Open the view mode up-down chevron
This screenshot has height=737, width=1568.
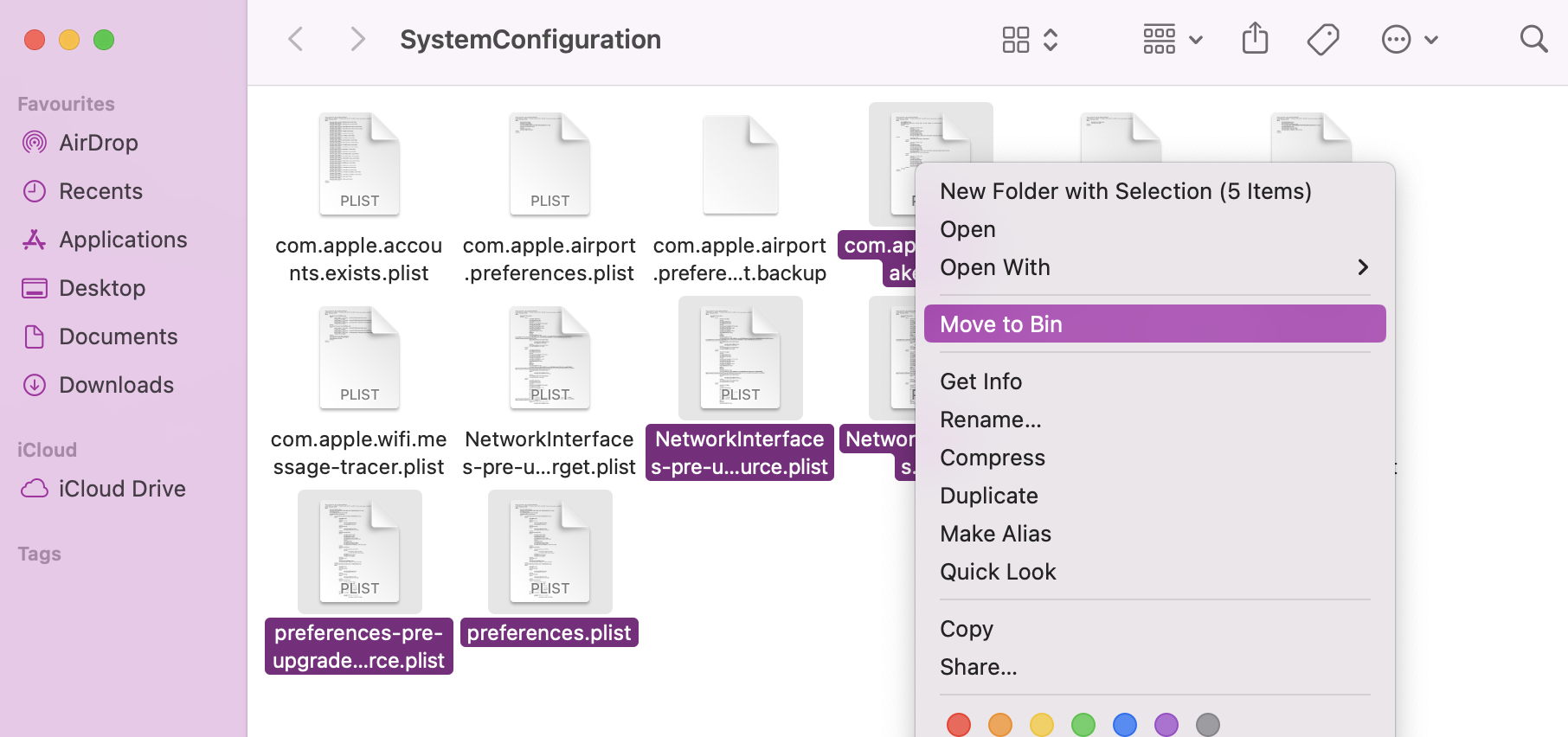pyautogui.click(x=1051, y=40)
